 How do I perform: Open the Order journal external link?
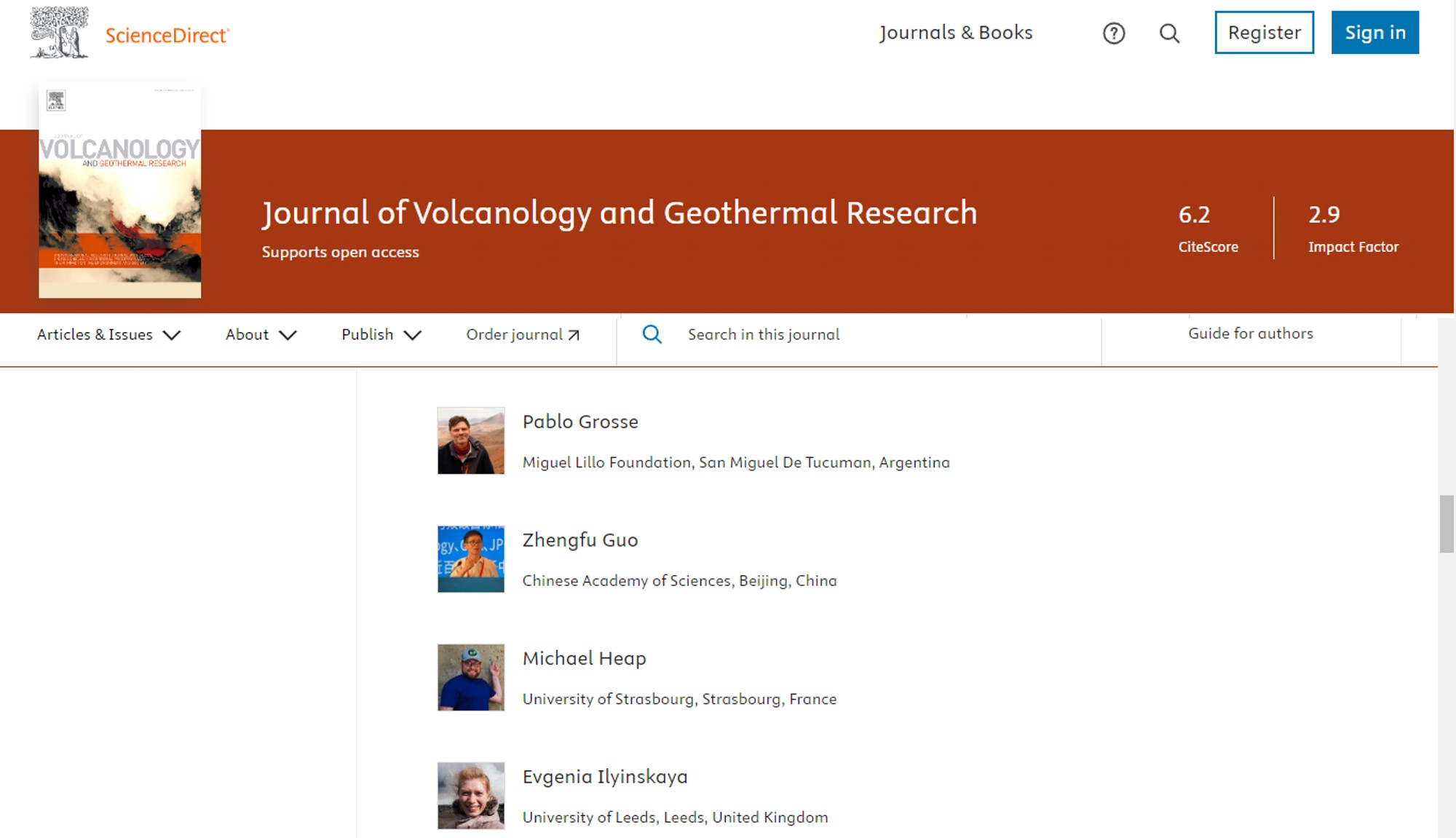click(x=522, y=335)
